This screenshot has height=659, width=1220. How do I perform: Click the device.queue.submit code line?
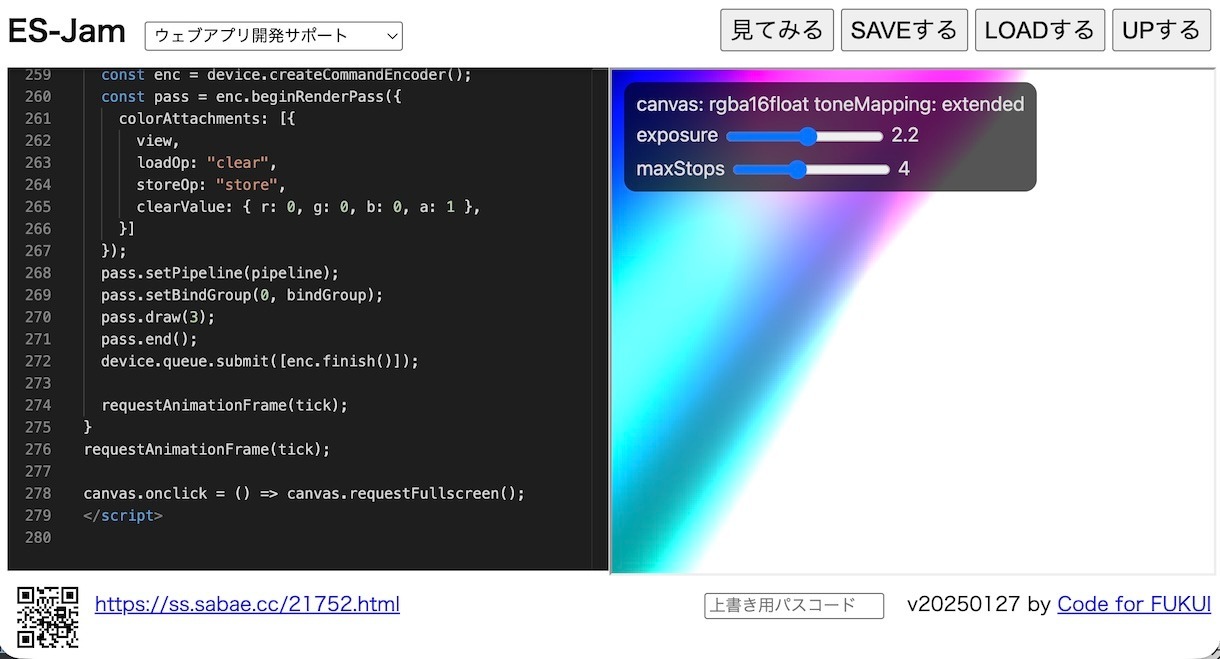(x=259, y=361)
